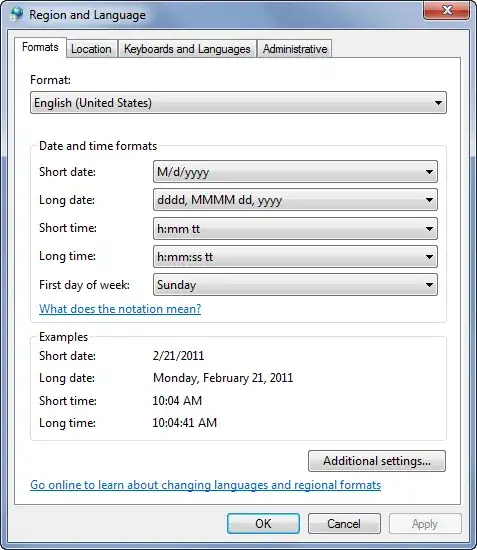This screenshot has width=477, height=550.
Task: Switch to the Location tab
Action: pyautogui.click(x=91, y=49)
